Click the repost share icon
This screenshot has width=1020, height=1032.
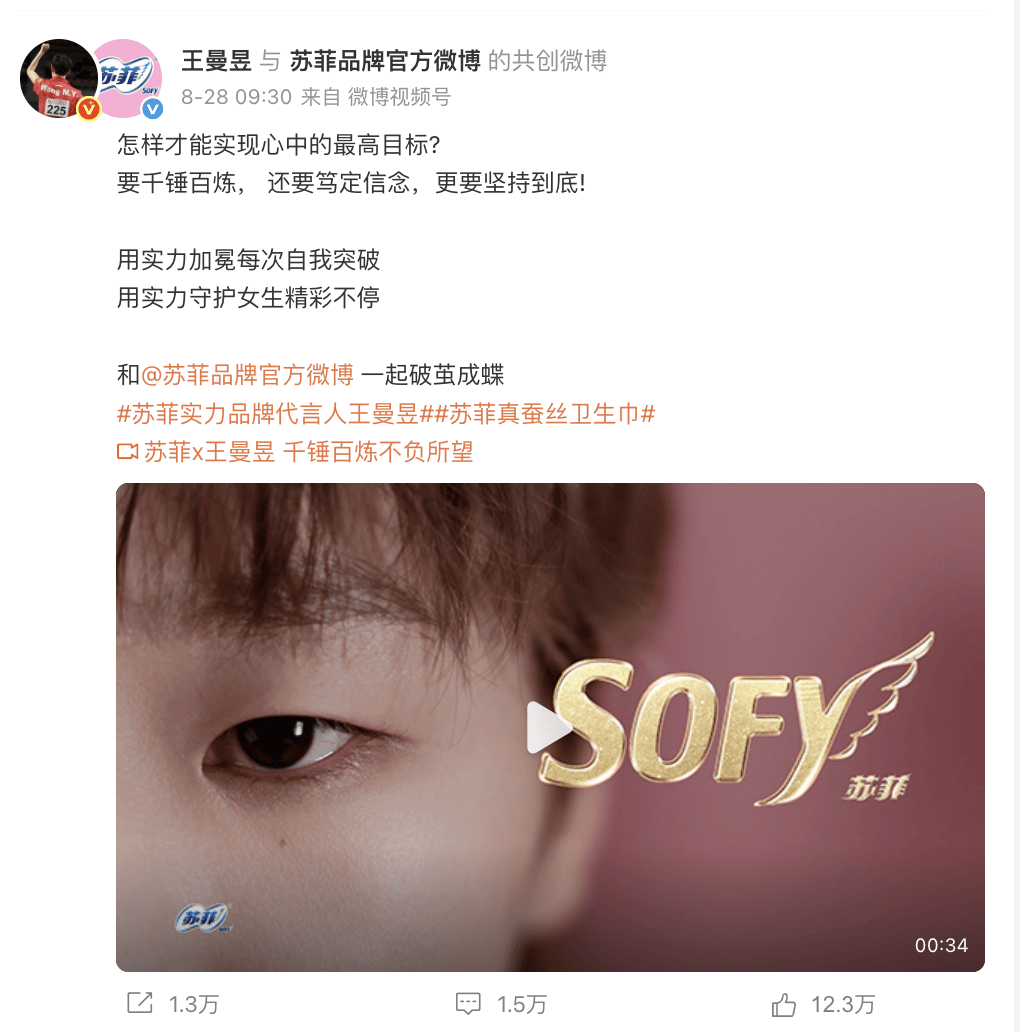tap(140, 1003)
